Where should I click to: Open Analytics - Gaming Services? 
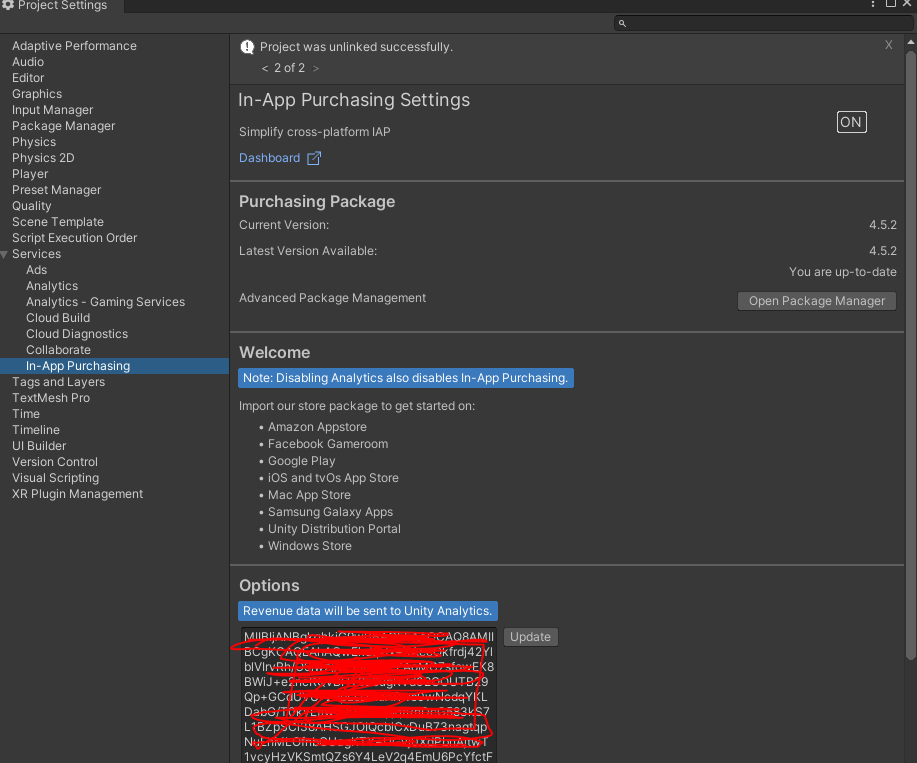tap(105, 302)
